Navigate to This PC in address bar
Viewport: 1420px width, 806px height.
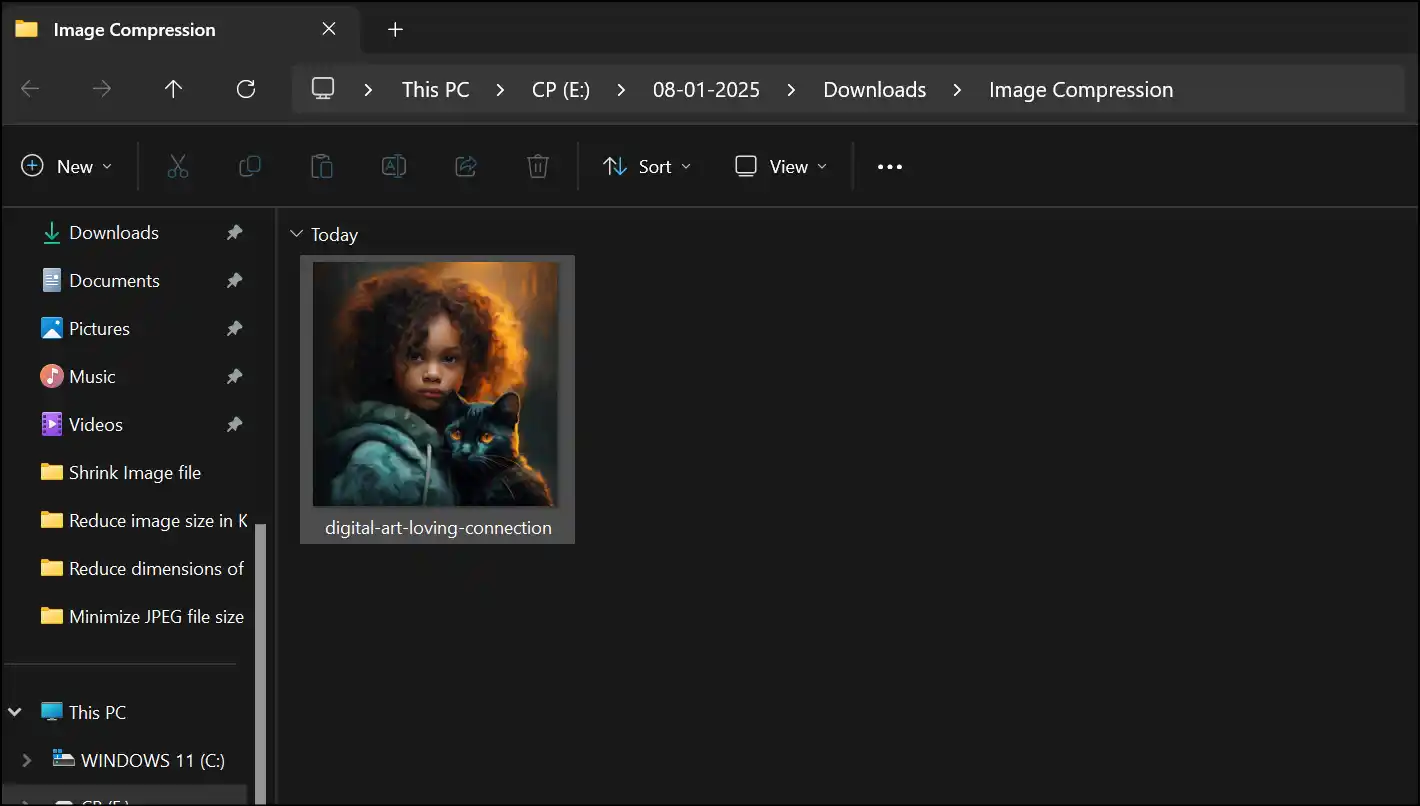435,89
